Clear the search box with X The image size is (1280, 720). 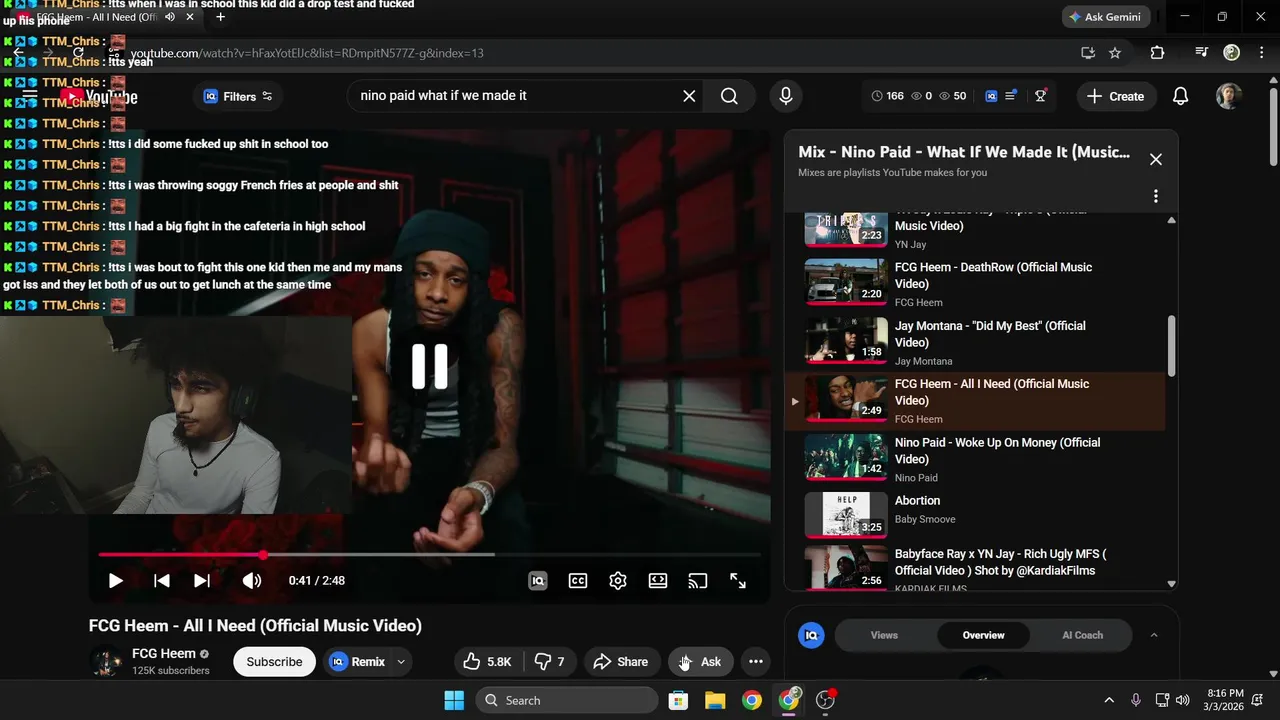[x=689, y=96]
